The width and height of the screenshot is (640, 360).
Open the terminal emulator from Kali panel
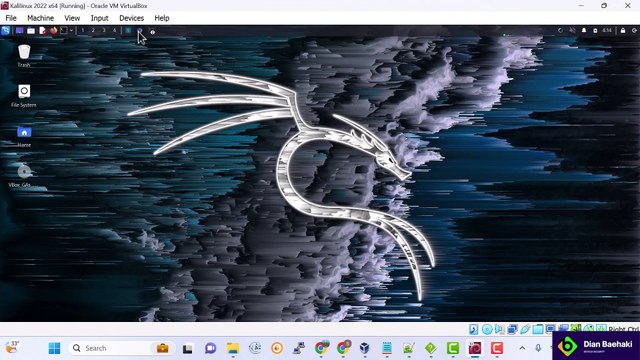pos(64,31)
